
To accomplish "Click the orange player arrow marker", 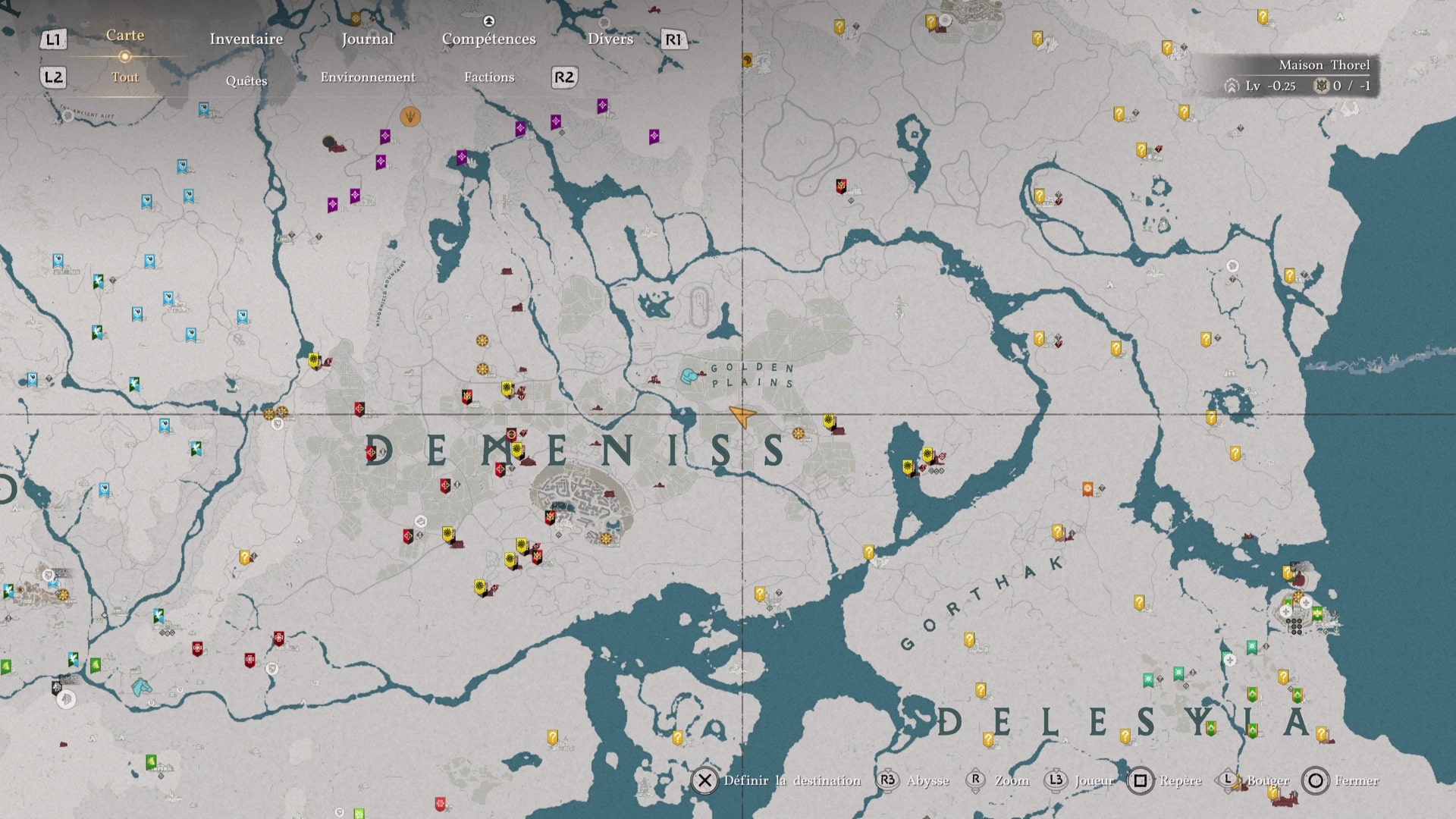I will pyautogui.click(x=742, y=416).
